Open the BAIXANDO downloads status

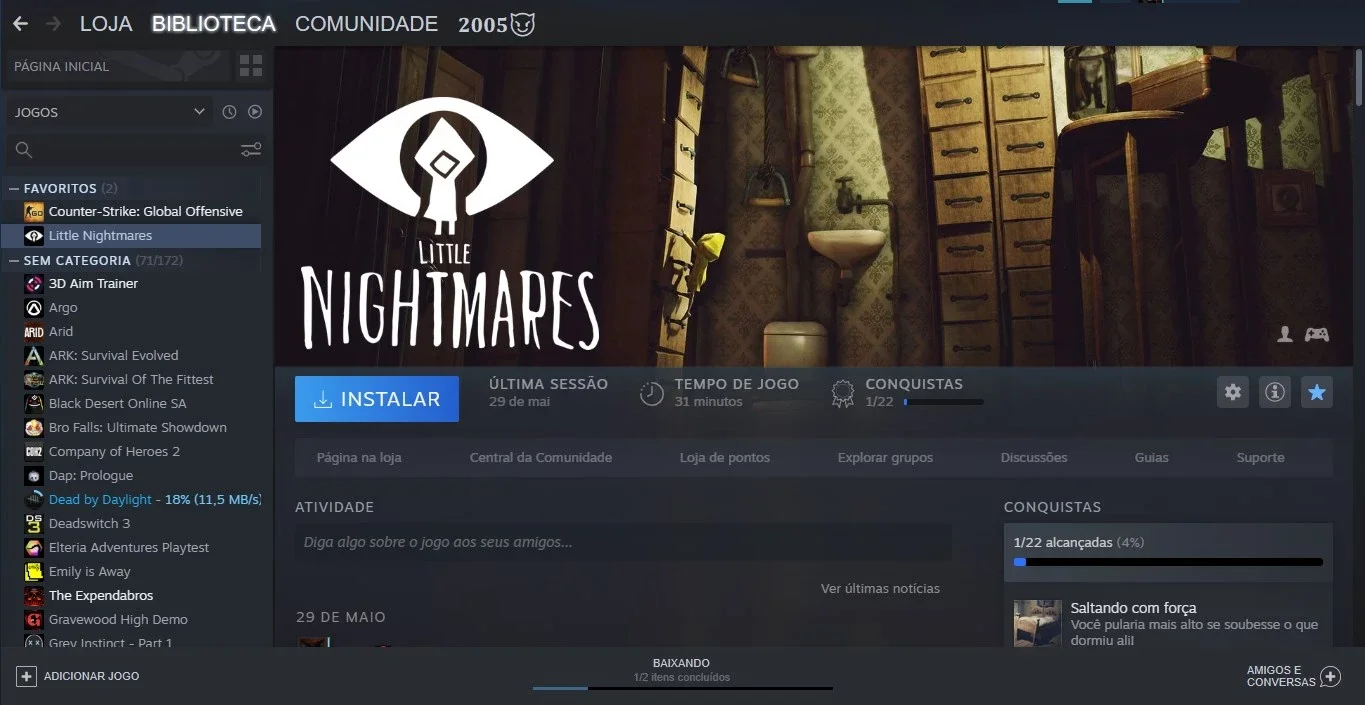click(x=682, y=670)
